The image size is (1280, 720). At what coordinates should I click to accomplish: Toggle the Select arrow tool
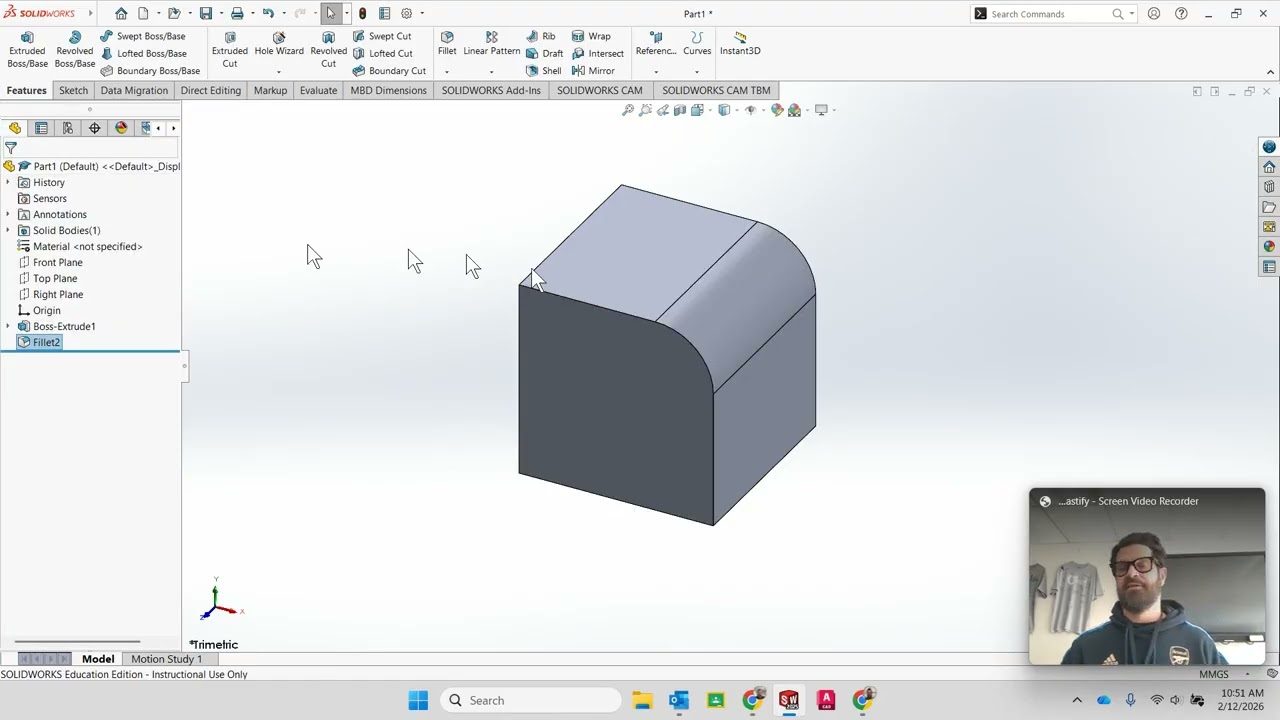(x=331, y=14)
